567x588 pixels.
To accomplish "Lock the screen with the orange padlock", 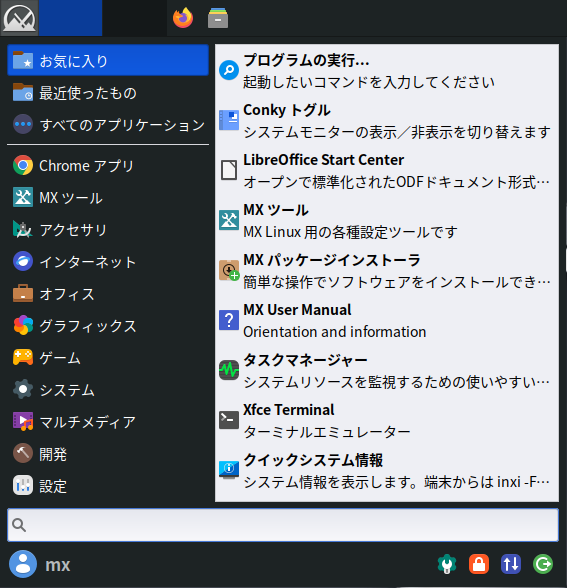I will tap(479, 564).
